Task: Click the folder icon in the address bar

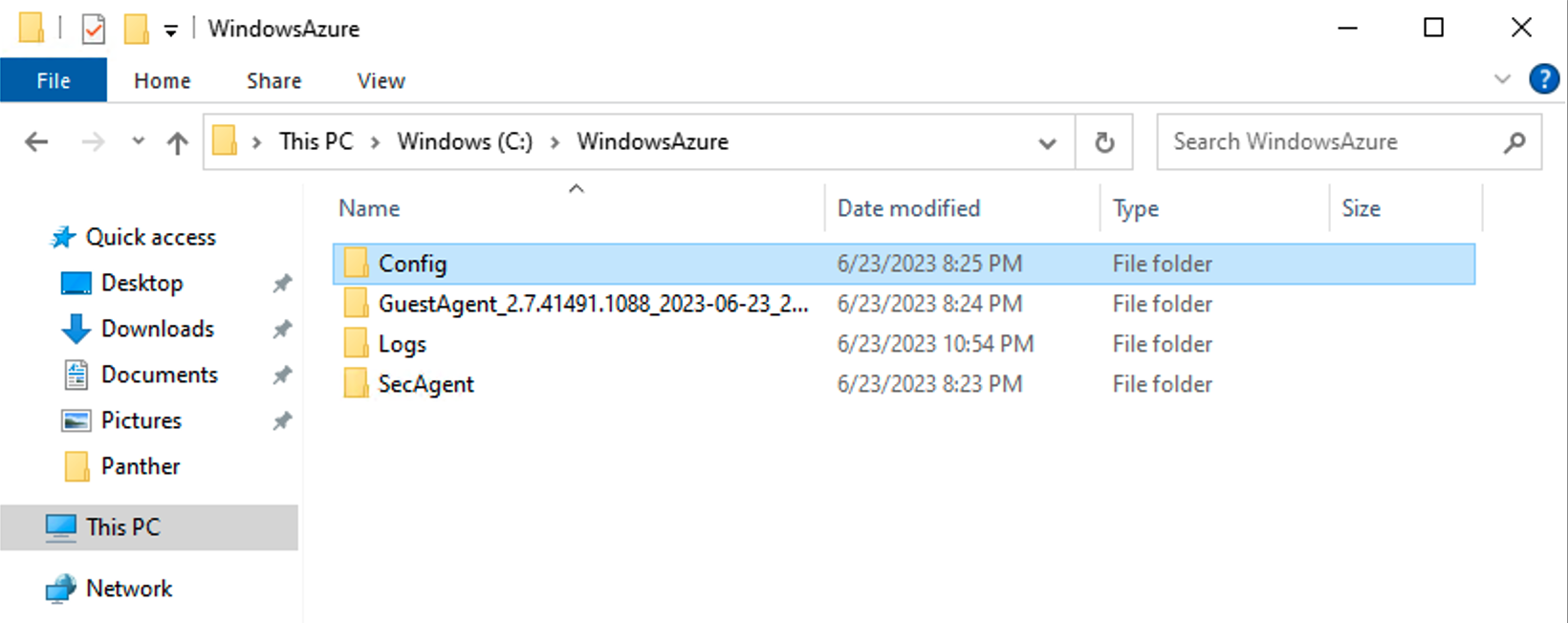Action: pos(224,140)
